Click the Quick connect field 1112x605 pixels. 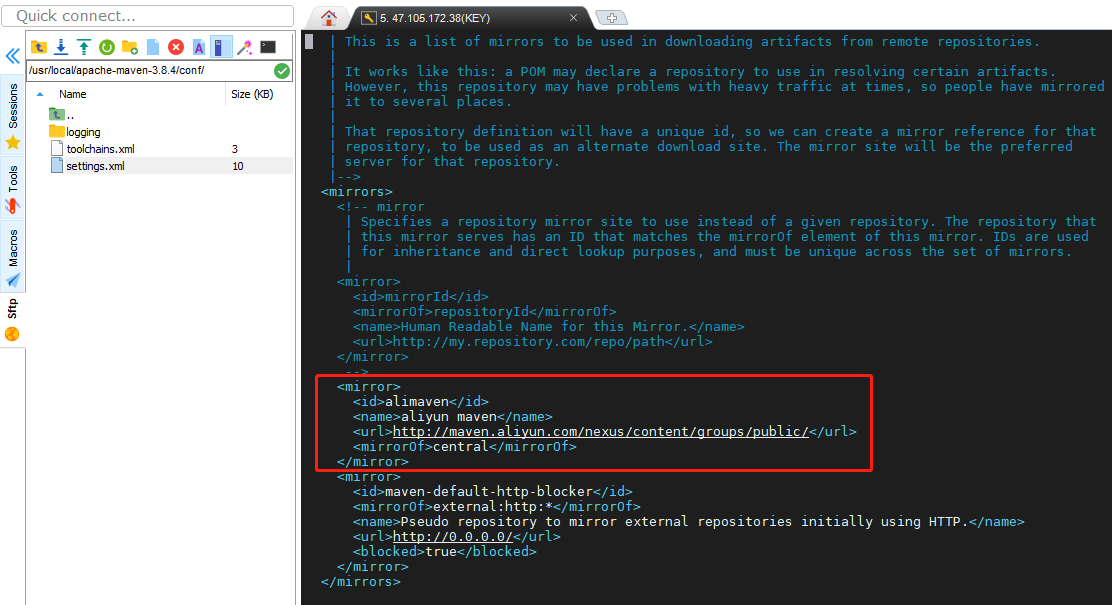point(148,16)
